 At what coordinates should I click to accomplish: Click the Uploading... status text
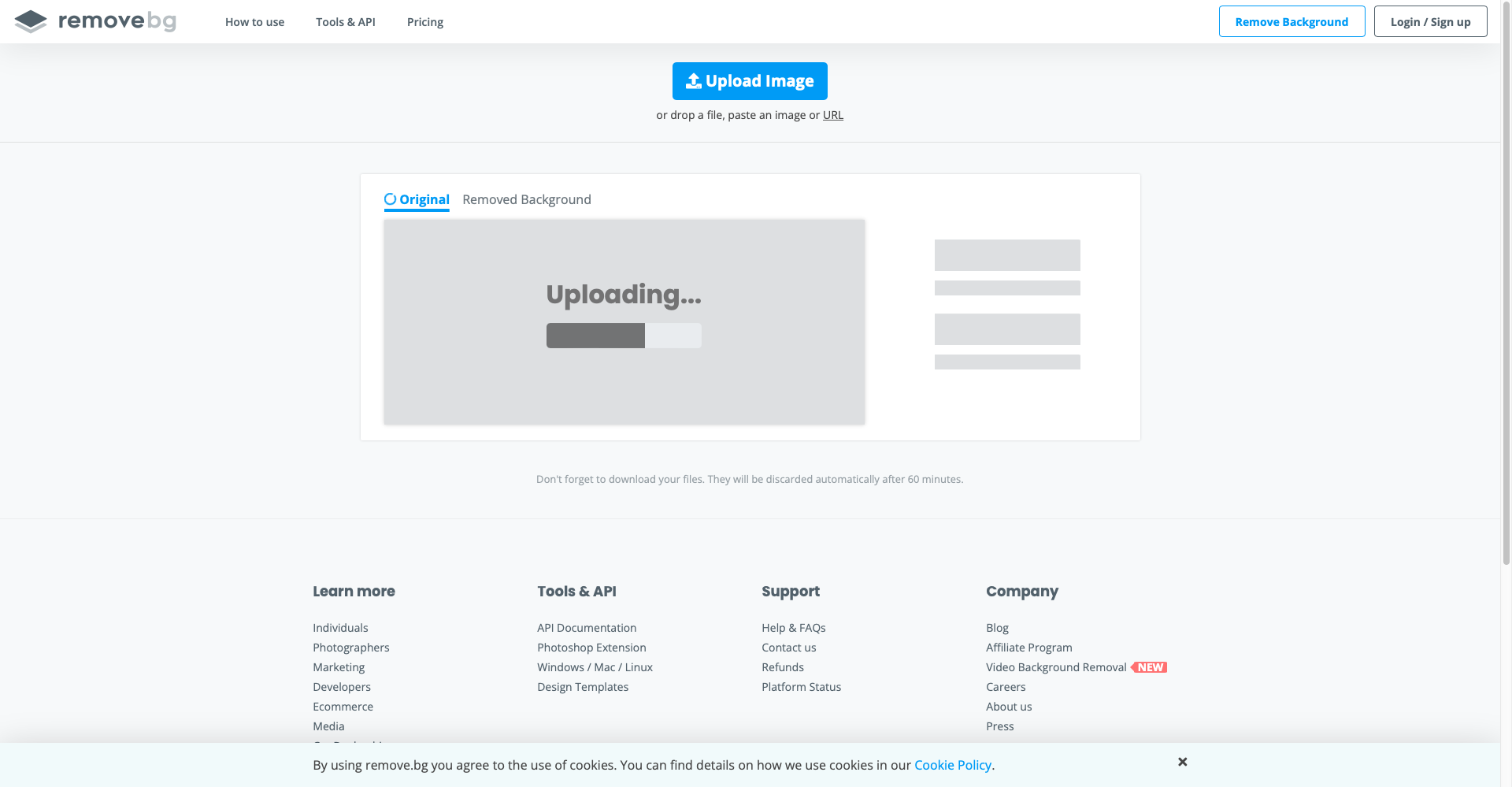coord(624,295)
